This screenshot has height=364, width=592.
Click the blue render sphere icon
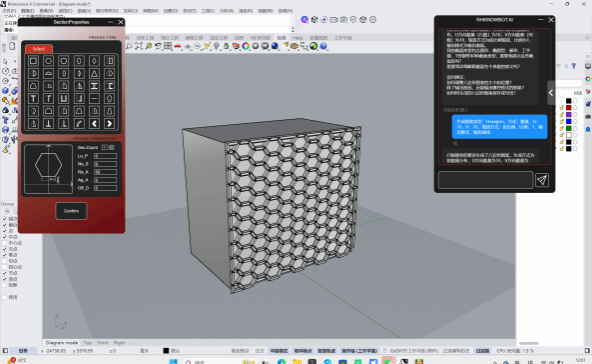[x=275, y=46]
